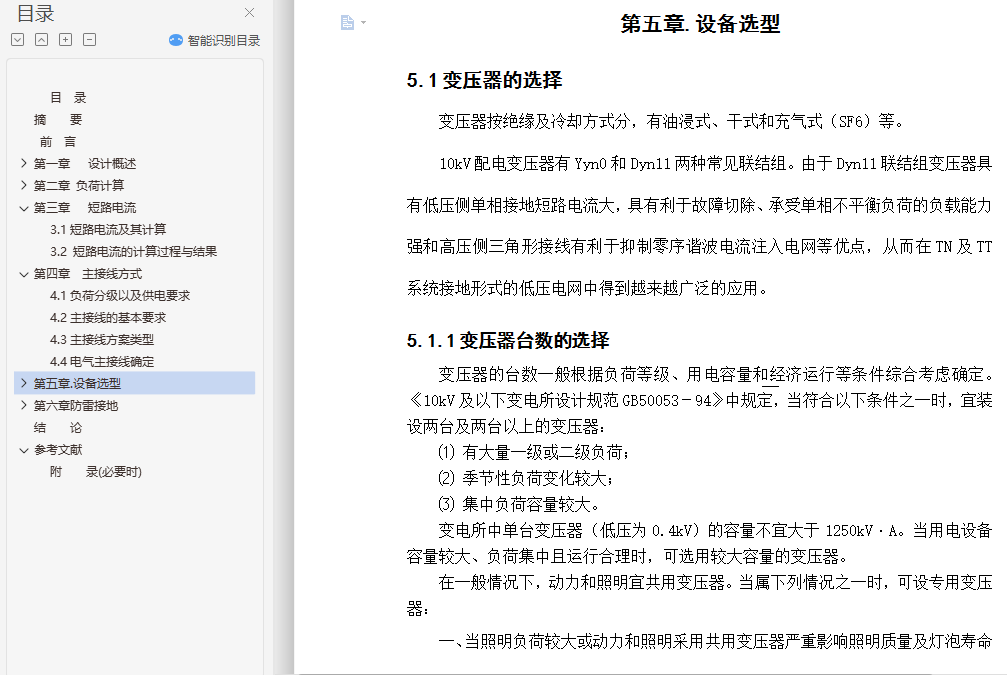
Task: Click the line starting 一、当照明负荷较大
Action: 715,641
